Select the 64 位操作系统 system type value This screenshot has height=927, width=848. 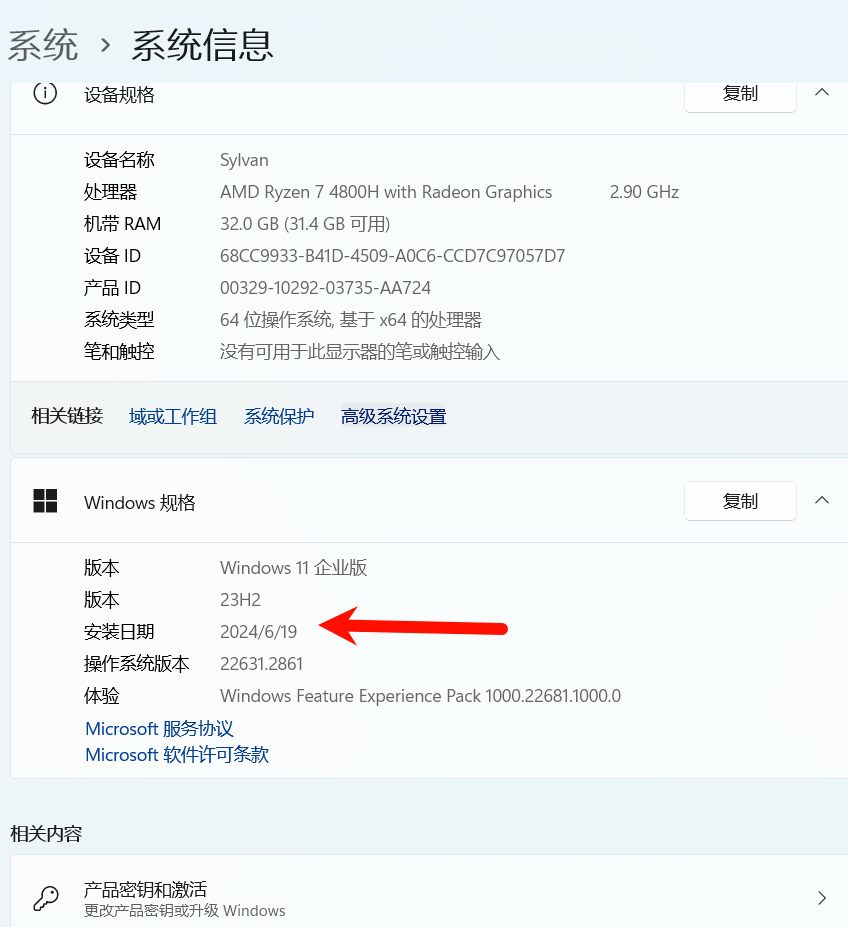pyautogui.click(x=351, y=320)
